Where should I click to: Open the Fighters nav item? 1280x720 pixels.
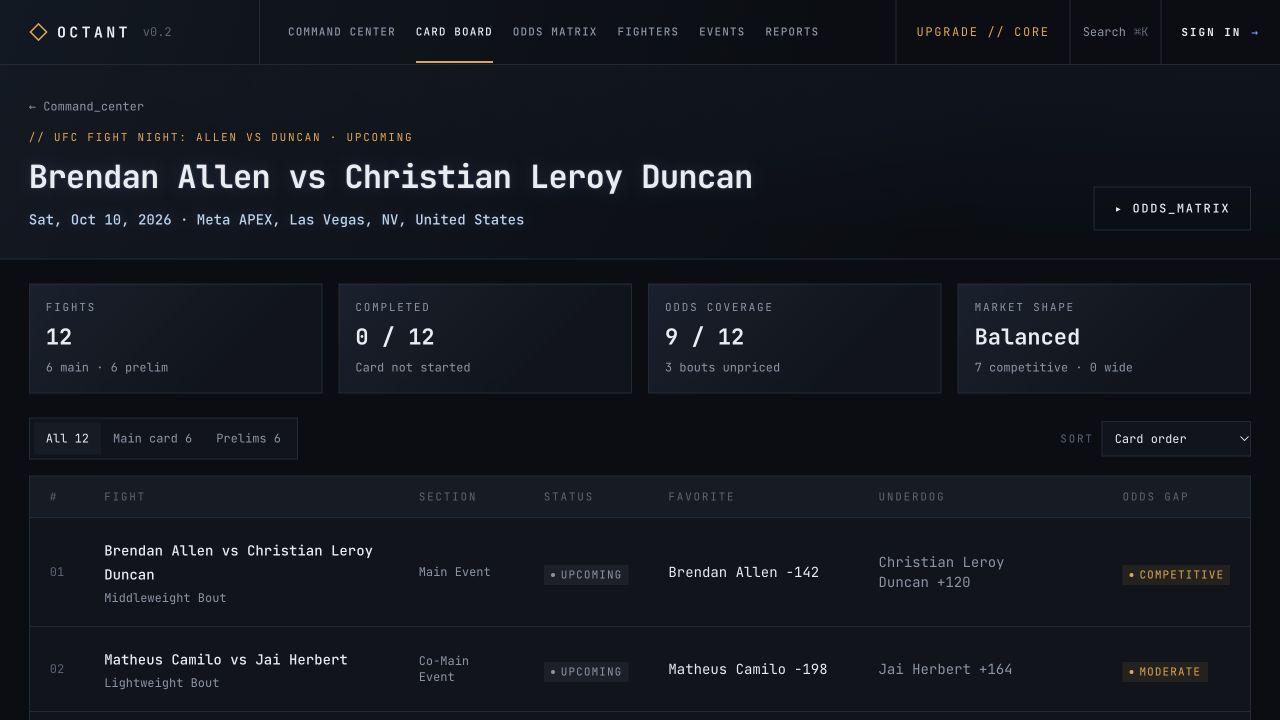(648, 32)
